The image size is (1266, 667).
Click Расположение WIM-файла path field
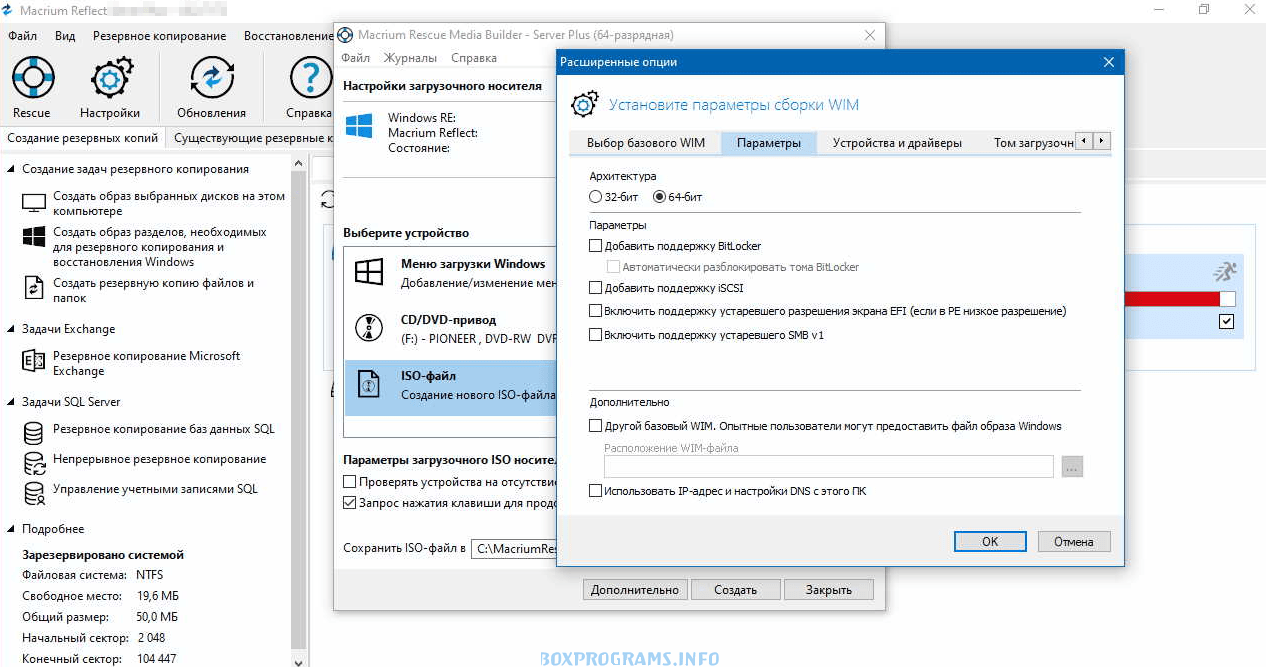coord(828,467)
